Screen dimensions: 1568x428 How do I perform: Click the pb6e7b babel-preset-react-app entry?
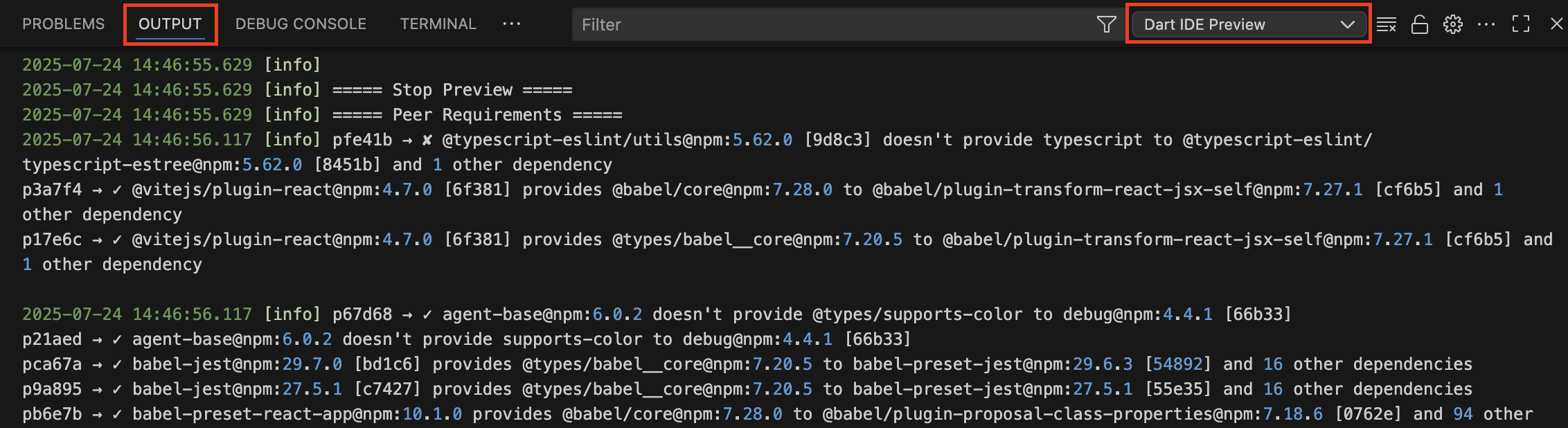coord(623,414)
